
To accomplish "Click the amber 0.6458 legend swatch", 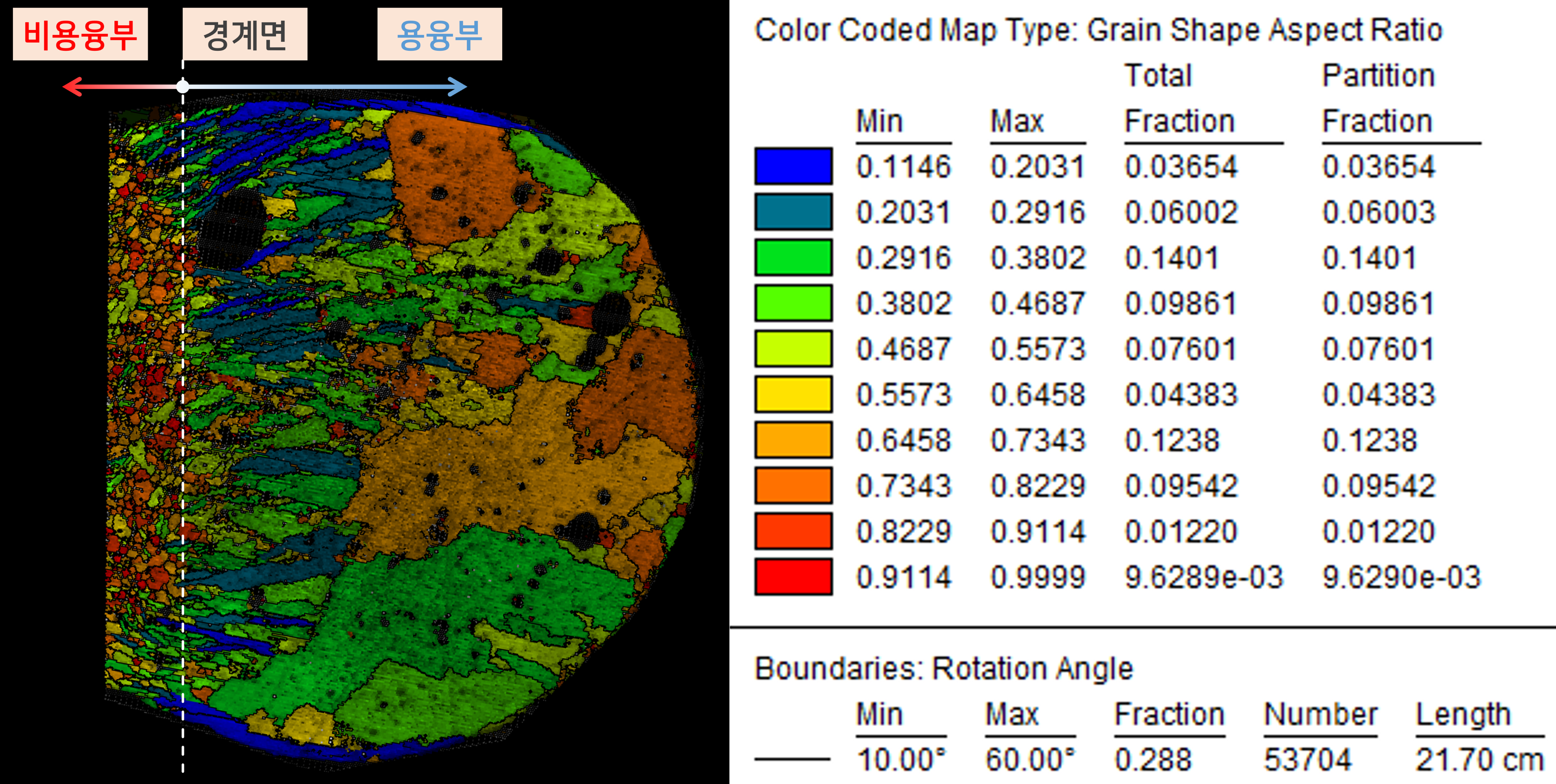I will point(793,440).
